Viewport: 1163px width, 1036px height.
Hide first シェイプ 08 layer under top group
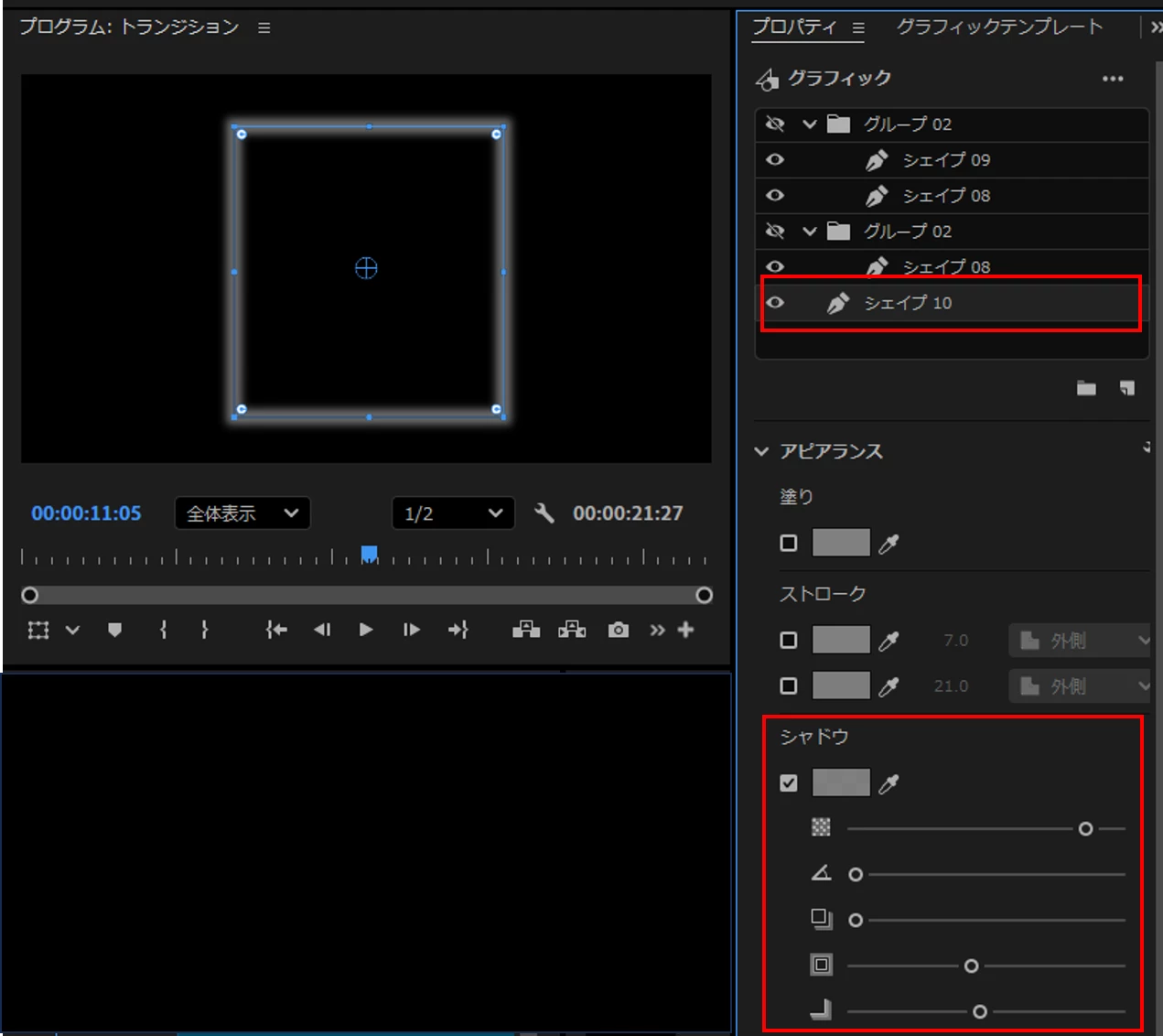(775, 195)
